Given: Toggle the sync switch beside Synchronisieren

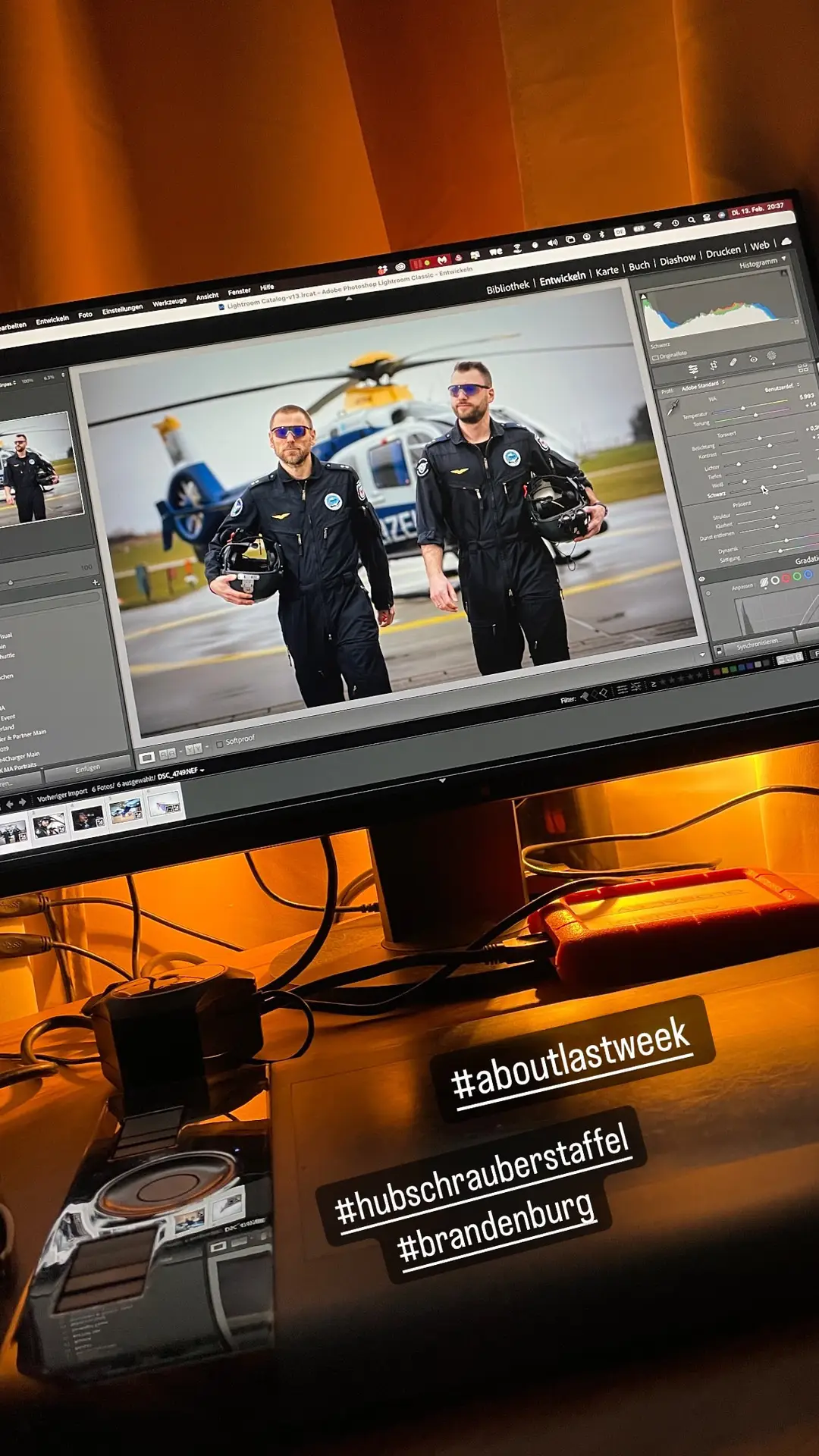Looking at the screenshot, I should (x=719, y=651).
